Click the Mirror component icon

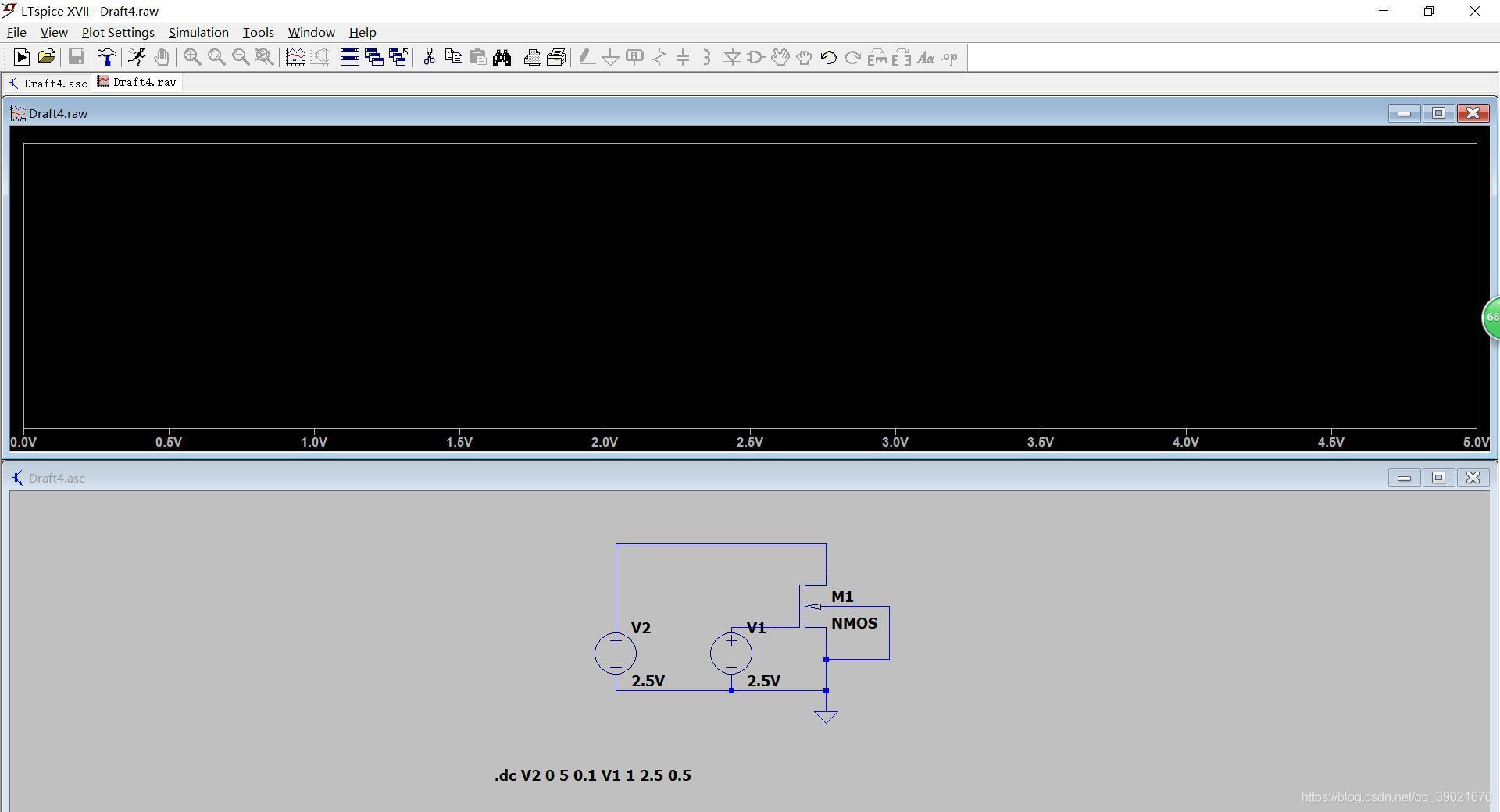902,57
